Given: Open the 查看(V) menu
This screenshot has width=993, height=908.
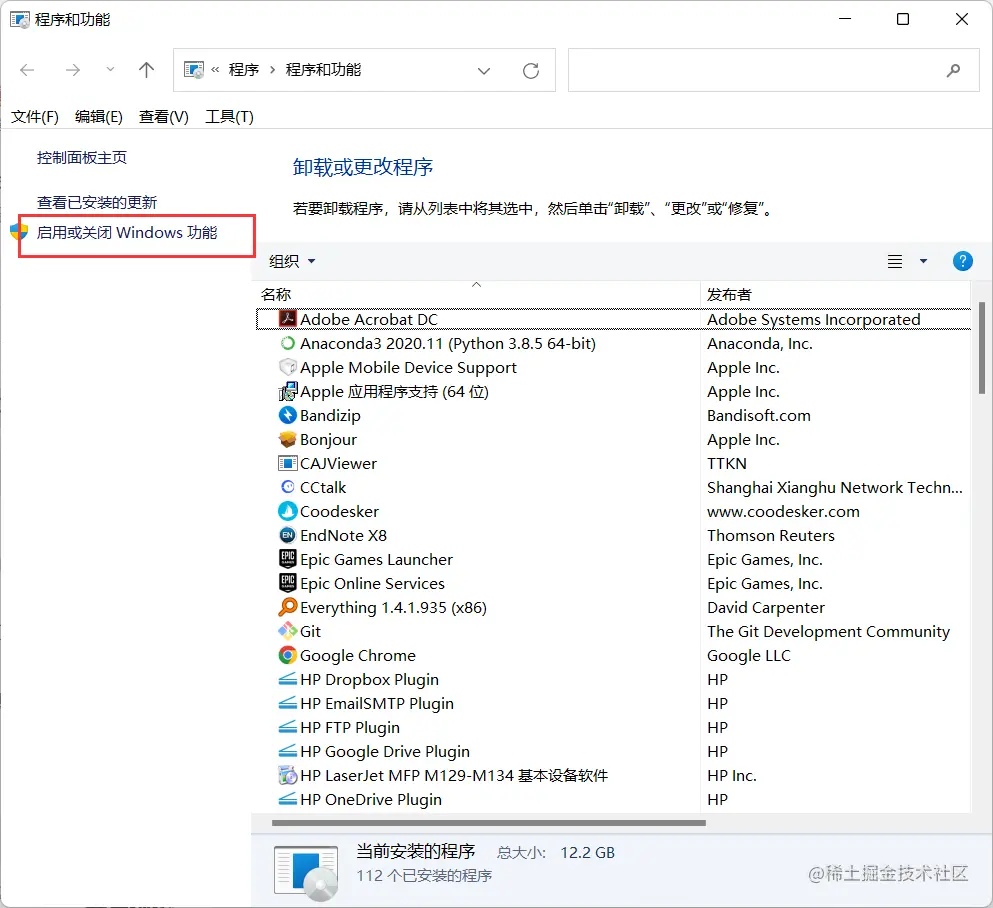Looking at the screenshot, I should coord(162,116).
